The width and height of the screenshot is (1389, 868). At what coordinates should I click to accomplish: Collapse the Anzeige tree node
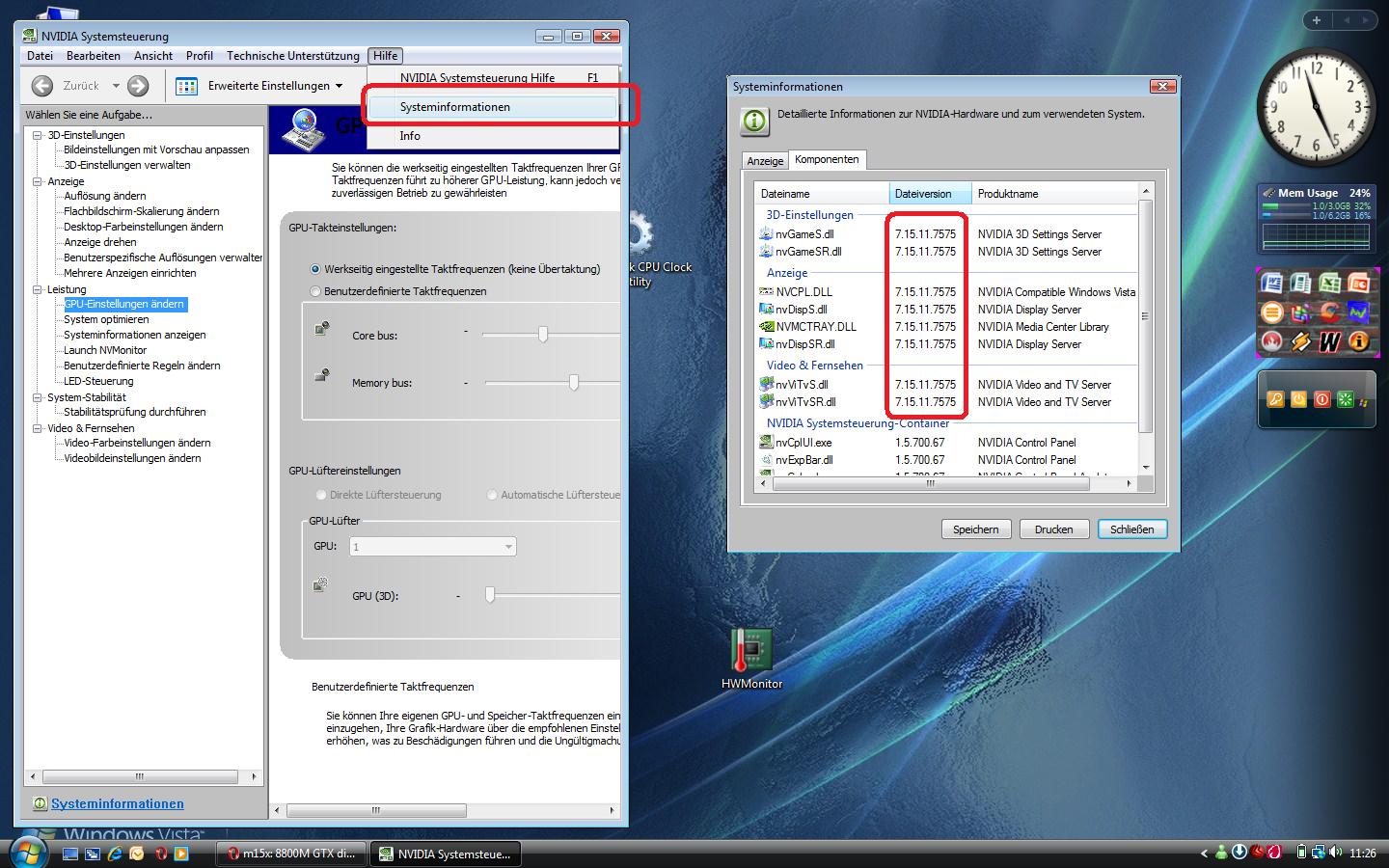[38, 181]
